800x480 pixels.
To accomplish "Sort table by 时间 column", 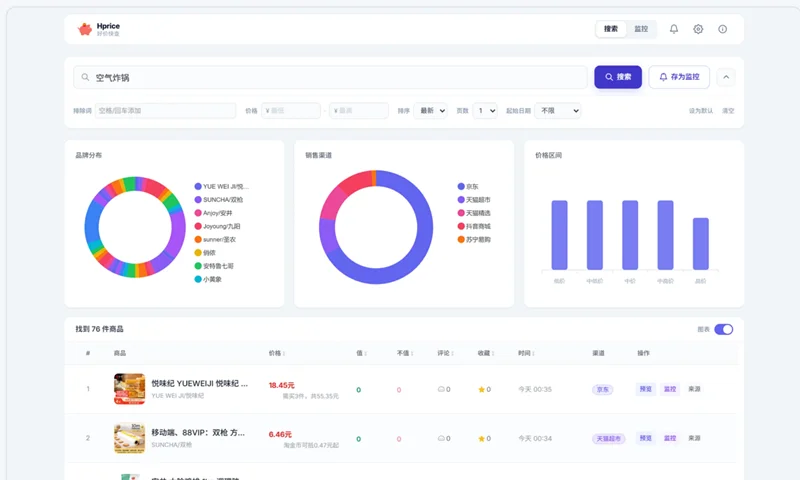I will (x=526, y=353).
